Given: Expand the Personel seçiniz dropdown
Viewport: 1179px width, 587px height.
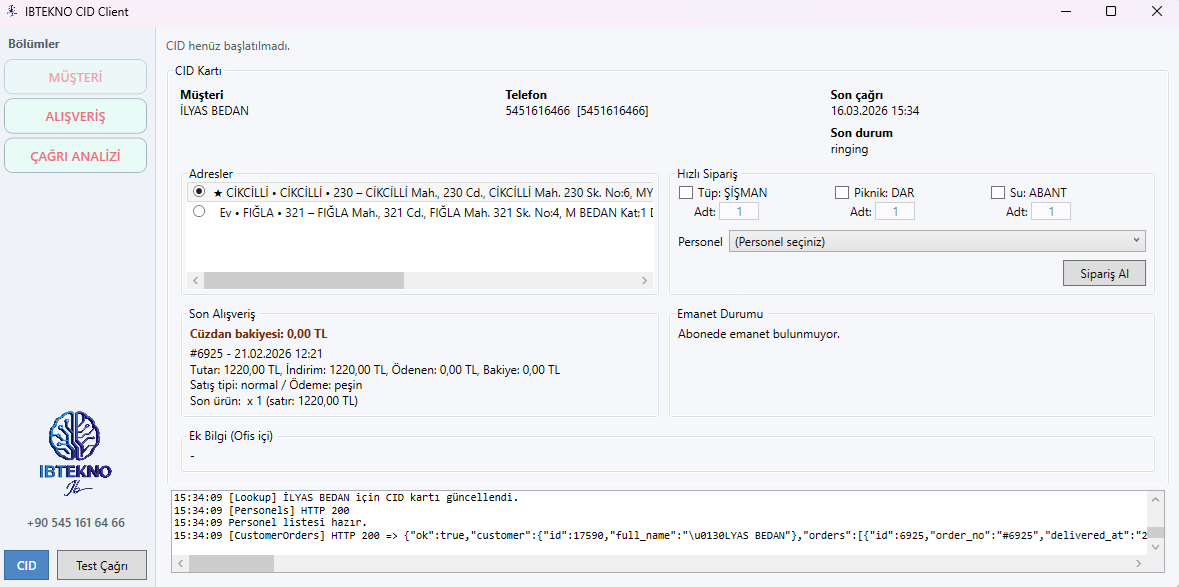Looking at the screenshot, I should (937, 241).
